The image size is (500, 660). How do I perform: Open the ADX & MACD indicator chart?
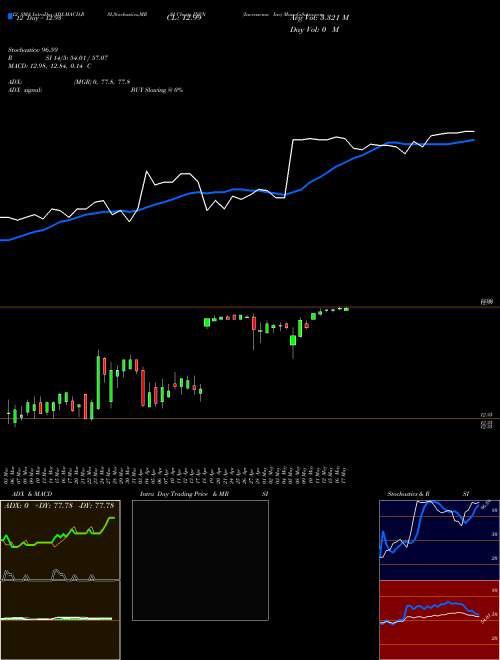60,580
